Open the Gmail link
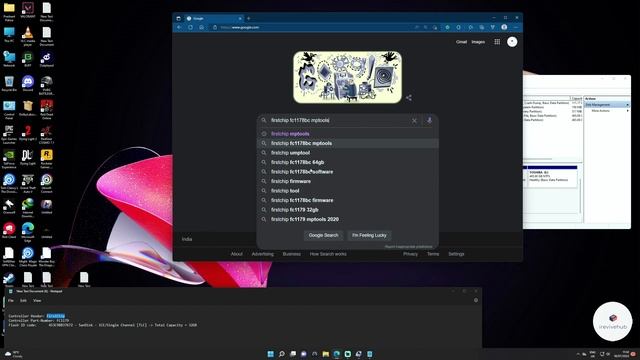 [461, 42]
